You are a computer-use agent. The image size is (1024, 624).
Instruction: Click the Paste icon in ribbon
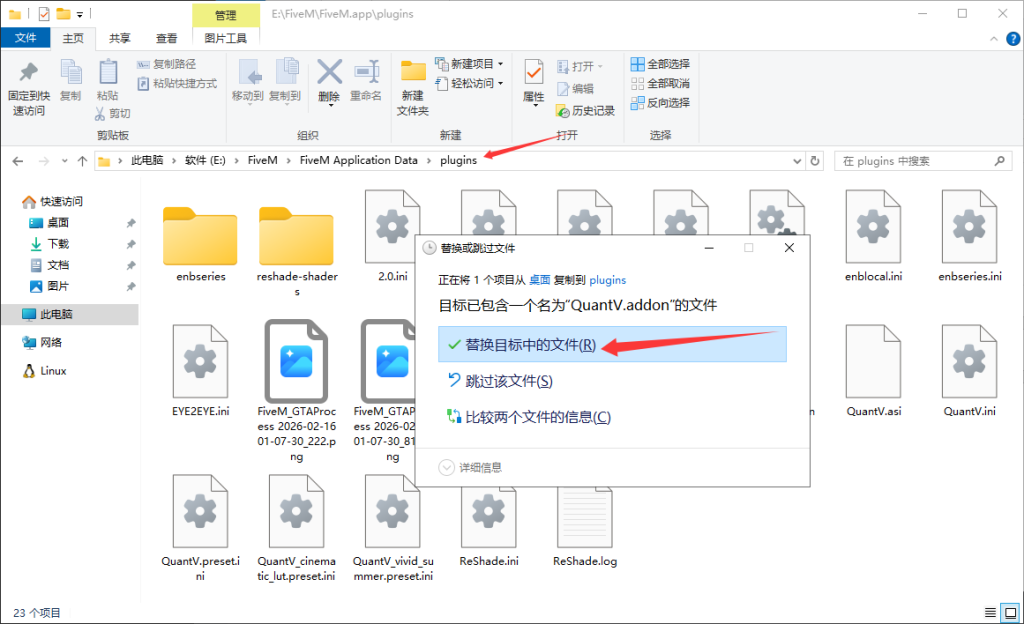click(107, 75)
